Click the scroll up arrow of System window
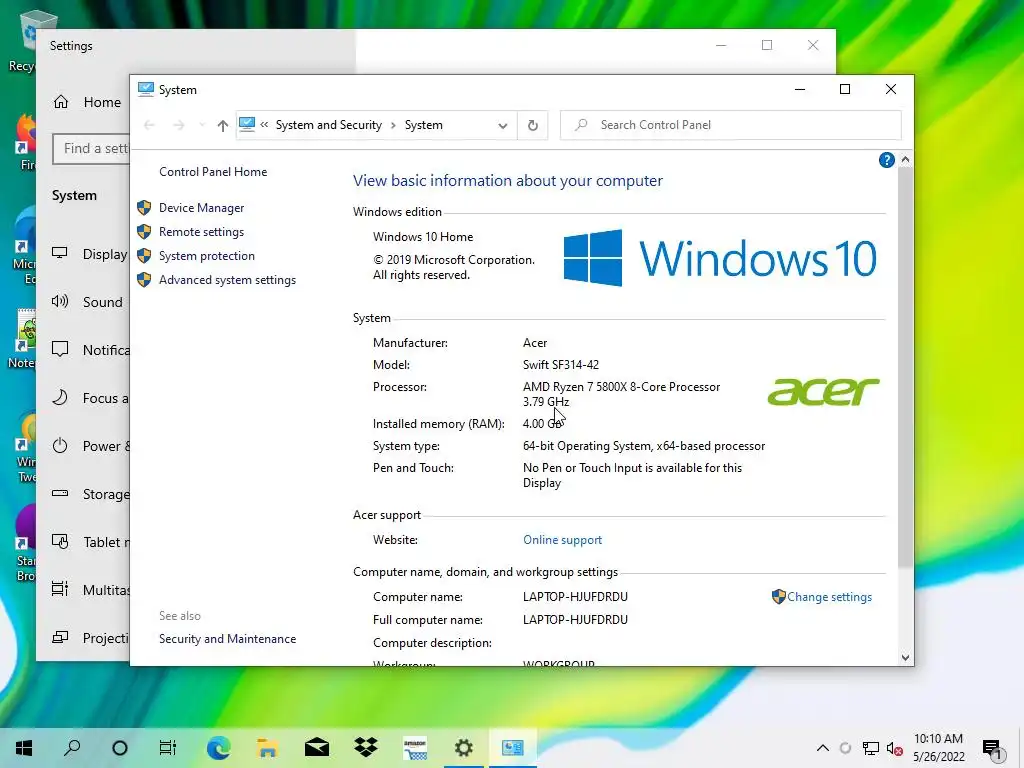Image resolution: width=1024 pixels, height=768 pixels. 905,159
